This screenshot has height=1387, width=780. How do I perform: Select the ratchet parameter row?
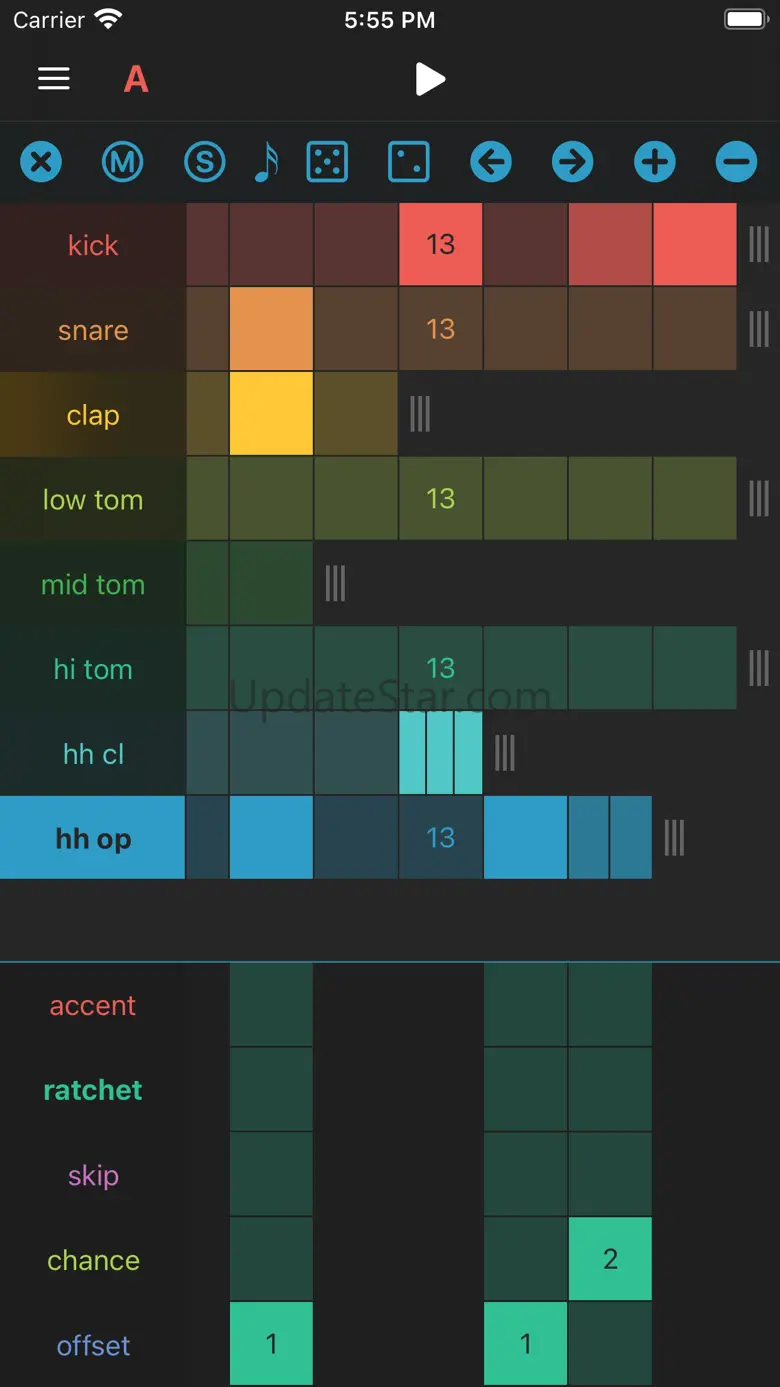click(x=93, y=1090)
